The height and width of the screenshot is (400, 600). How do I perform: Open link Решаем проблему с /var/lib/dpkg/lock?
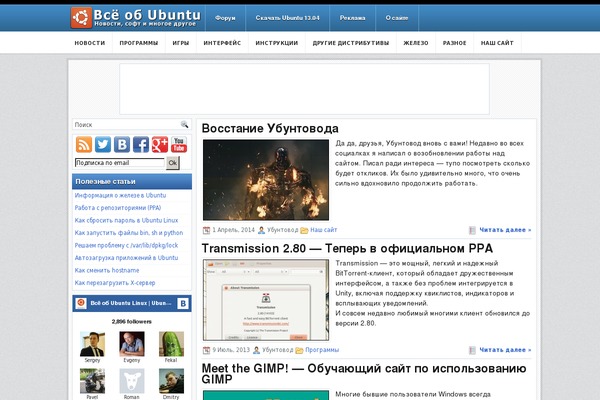pos(126,245)
